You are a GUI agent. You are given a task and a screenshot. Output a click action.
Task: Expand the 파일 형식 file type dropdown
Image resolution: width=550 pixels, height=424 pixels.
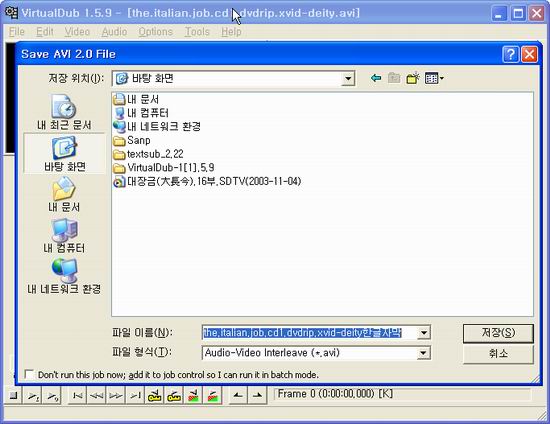[423, 353]
